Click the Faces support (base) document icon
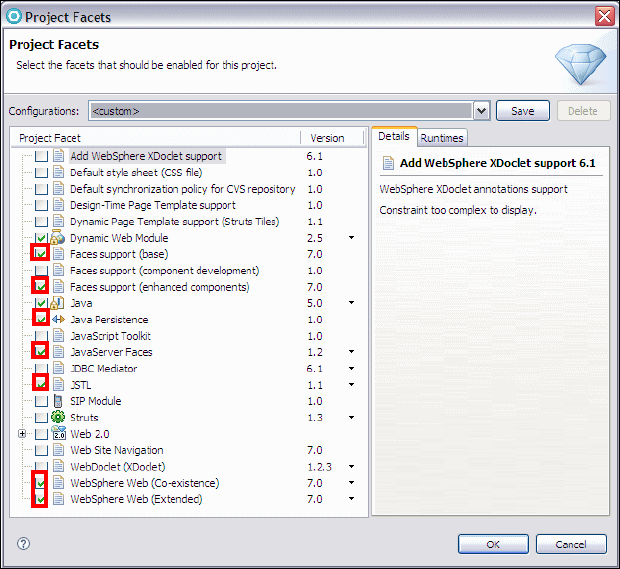This screenshot has height=569, width=620. coord(58,254)
